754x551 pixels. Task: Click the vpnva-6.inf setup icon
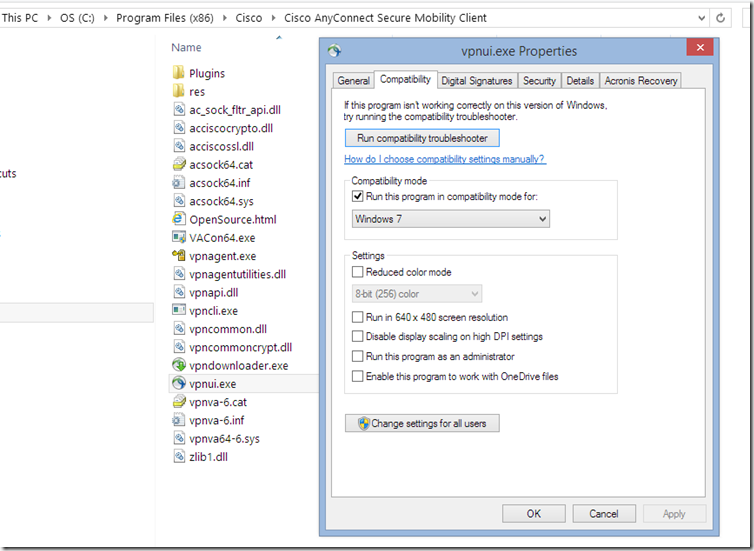click(x=178, y=420)
